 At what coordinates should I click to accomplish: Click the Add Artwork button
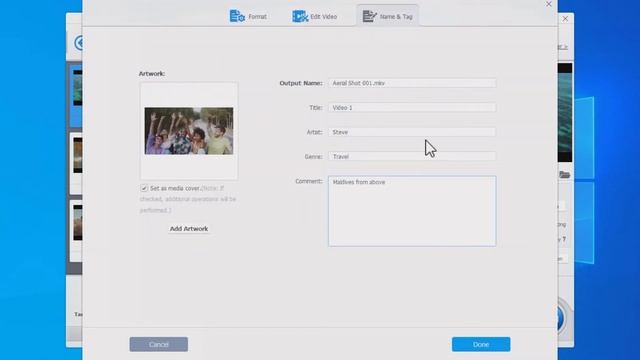click(189, 229)
